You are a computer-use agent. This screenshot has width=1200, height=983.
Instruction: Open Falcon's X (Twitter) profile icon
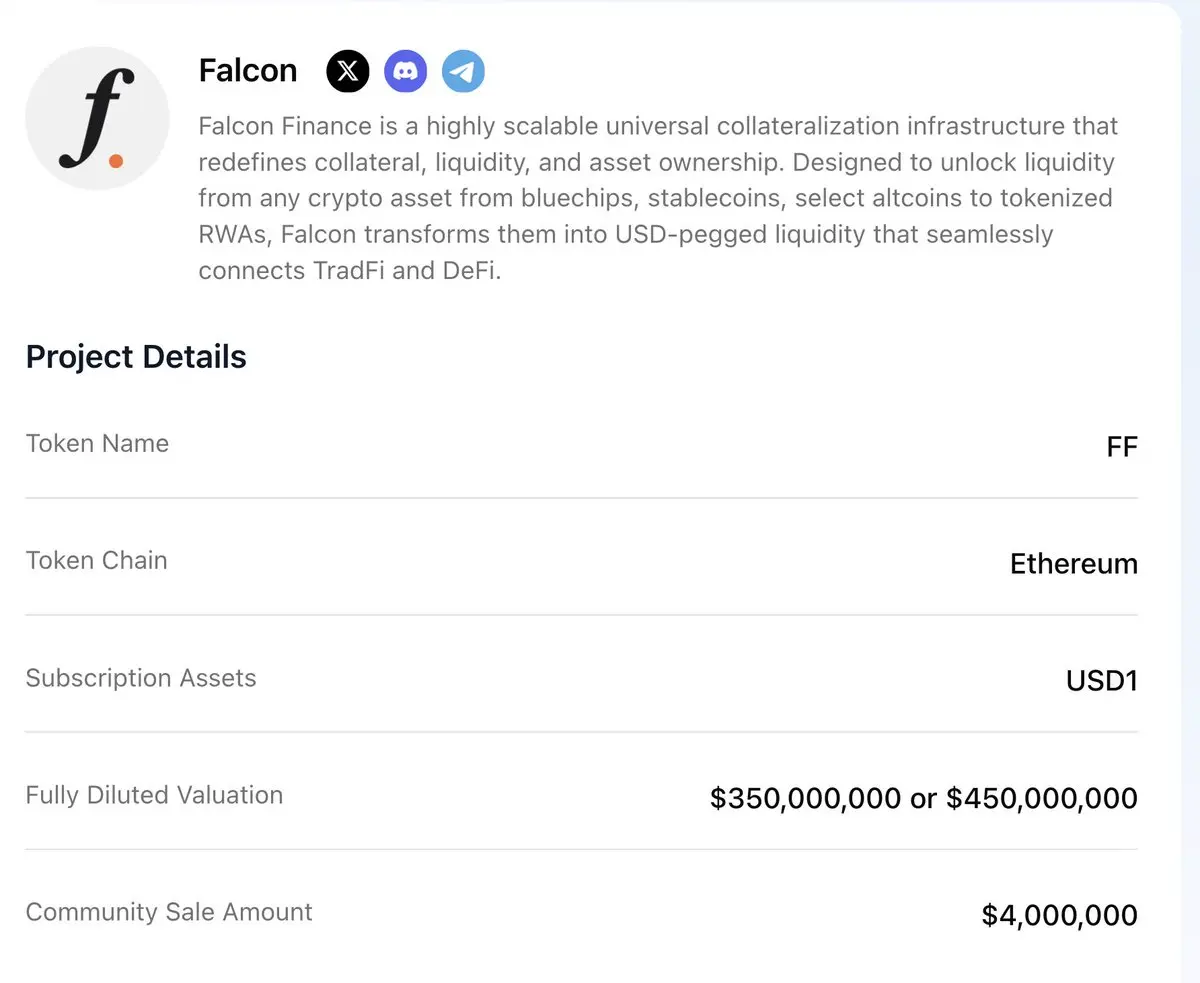348,71
